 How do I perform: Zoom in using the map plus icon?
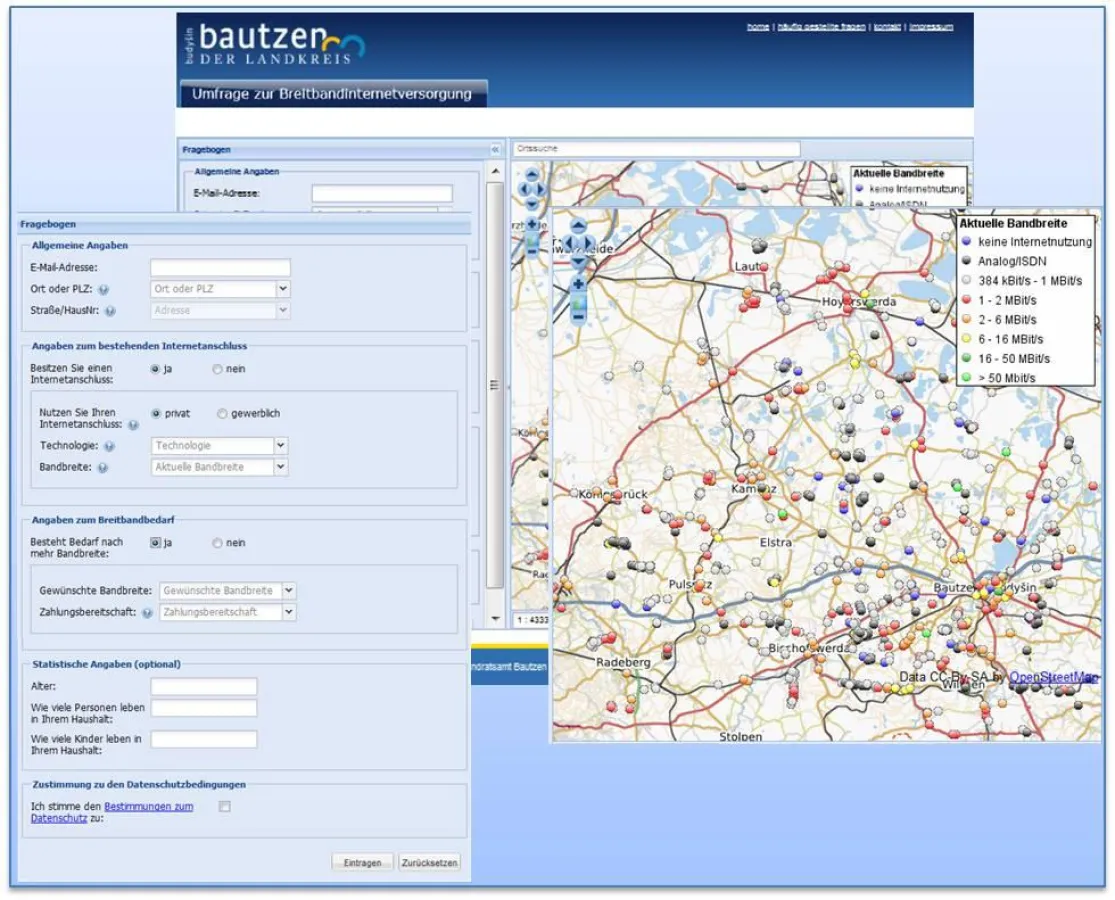[578, 284]
